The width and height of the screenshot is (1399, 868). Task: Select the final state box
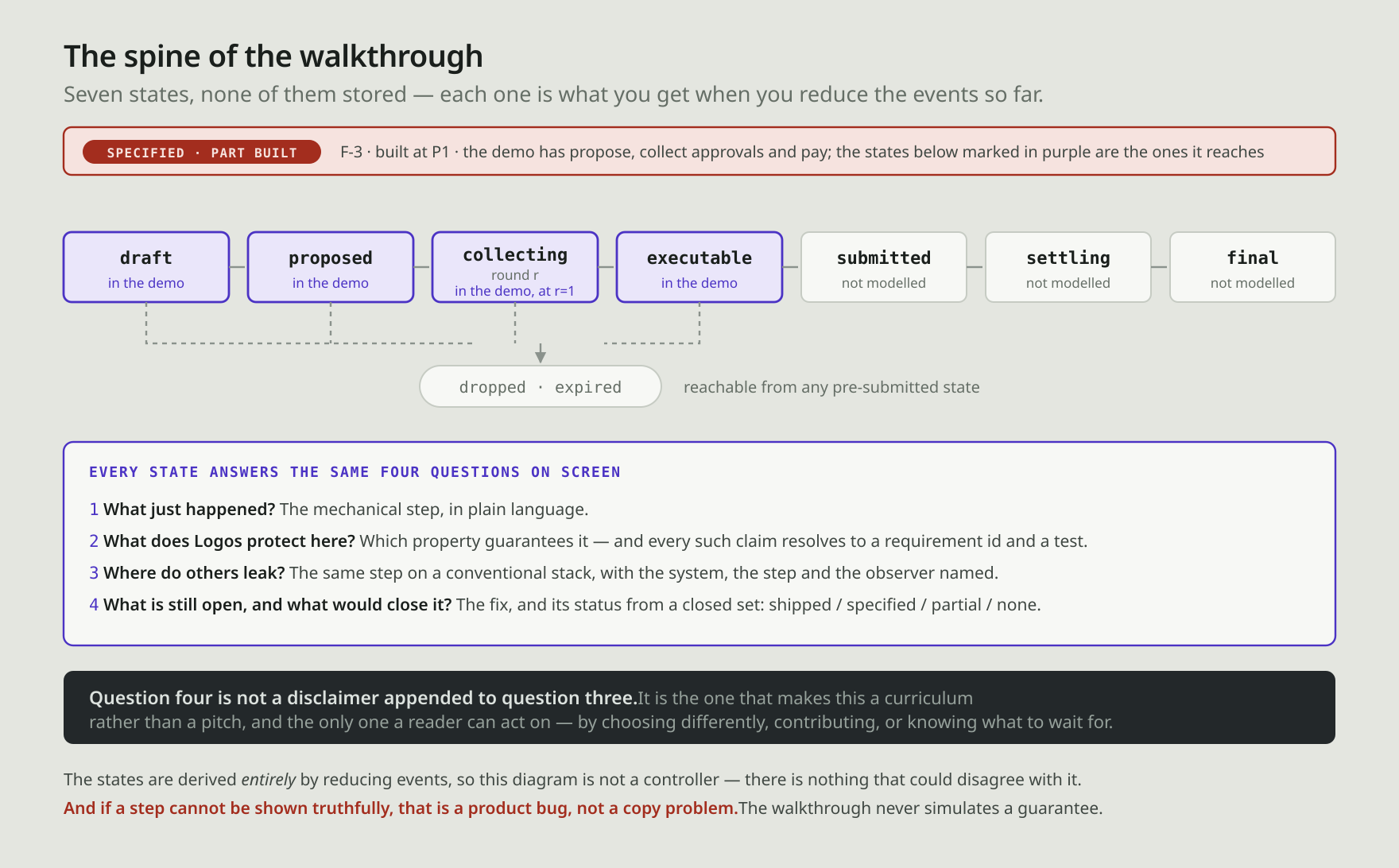tap(1253, 267)
